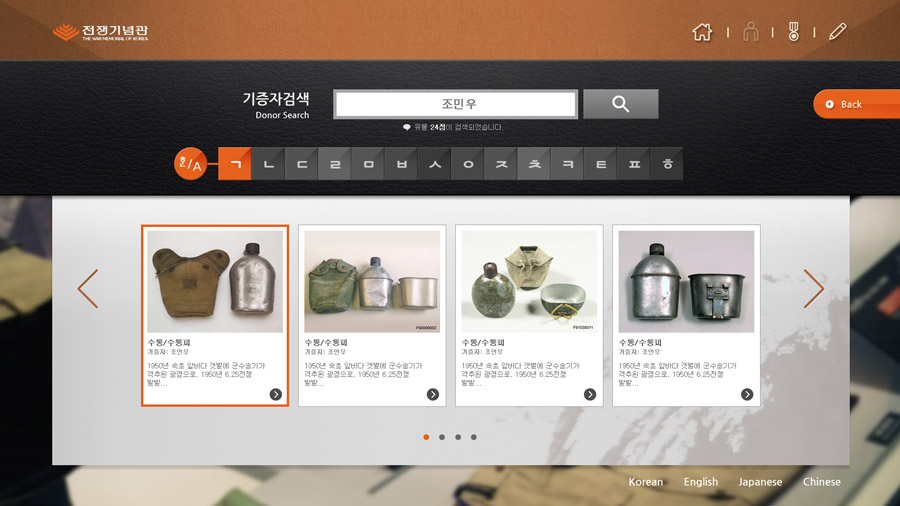Open the memorial gate icon in header

pyautogui.click(x=751, y=32)
